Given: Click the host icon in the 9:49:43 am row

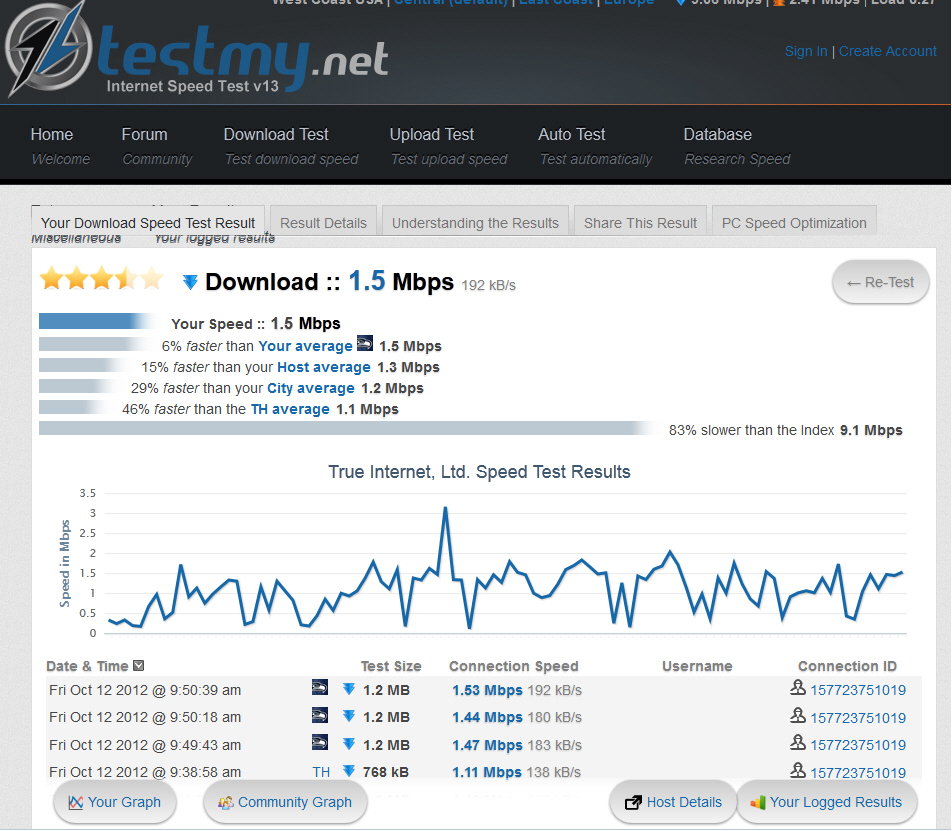Looking at the screenshot, I should click(320, 742).
